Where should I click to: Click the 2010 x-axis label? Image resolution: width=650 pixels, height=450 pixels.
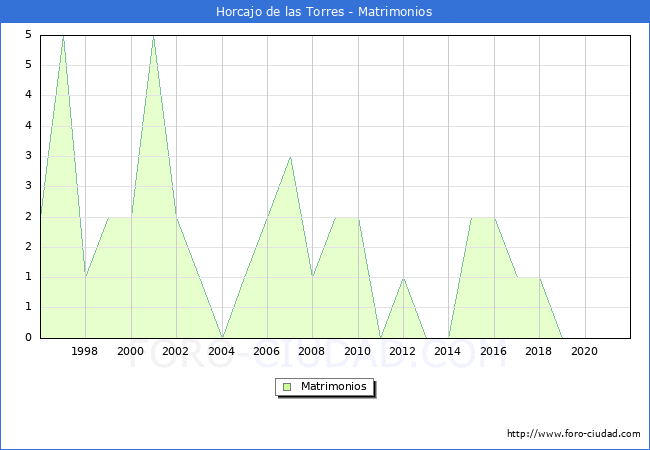pos(357,351)
